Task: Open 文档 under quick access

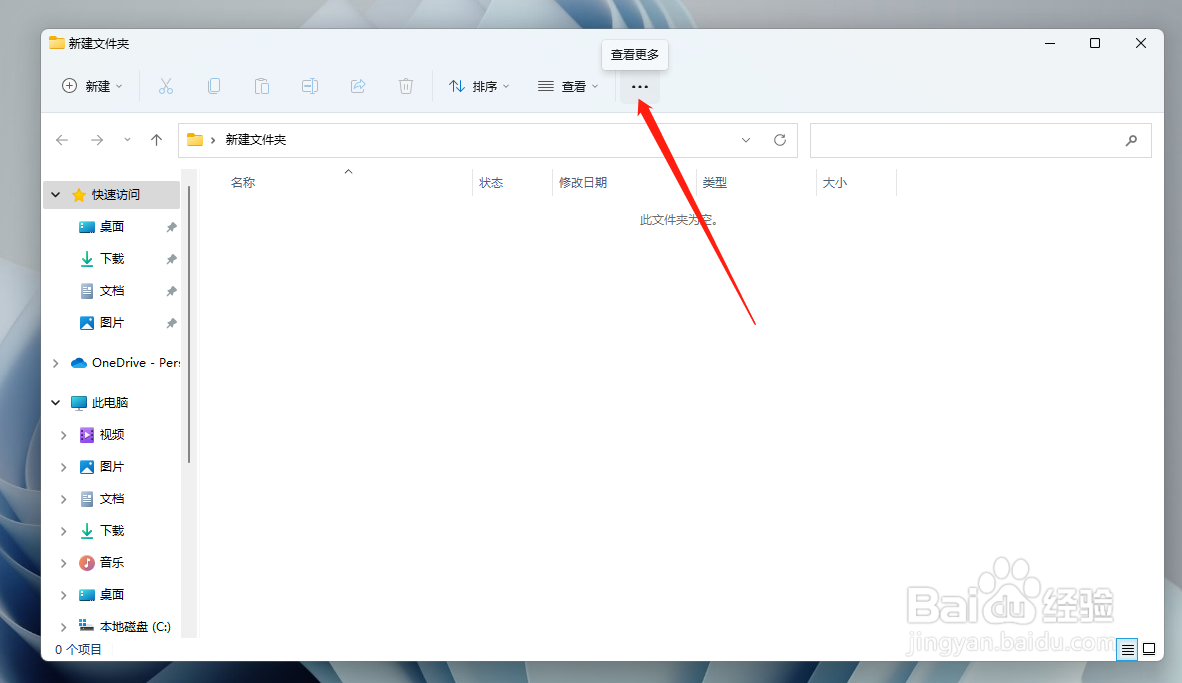Action: [112, 291]
